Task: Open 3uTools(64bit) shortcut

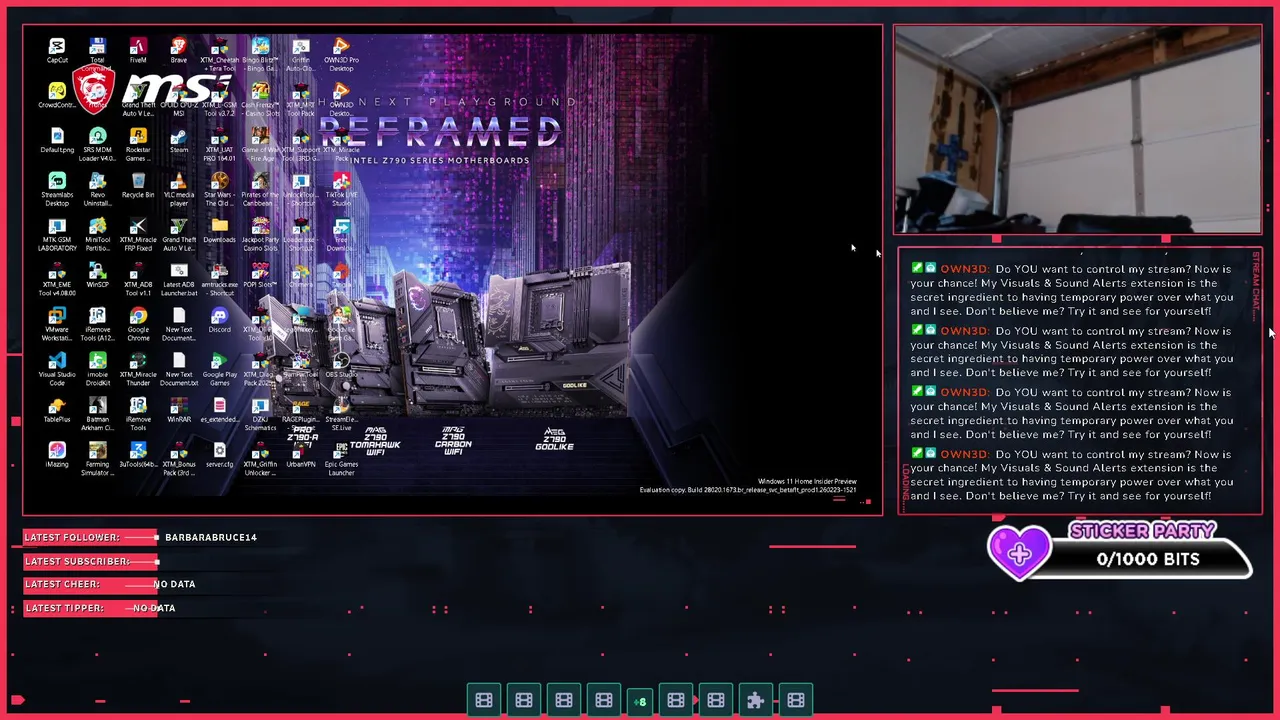Action: [x=138, y=456]
